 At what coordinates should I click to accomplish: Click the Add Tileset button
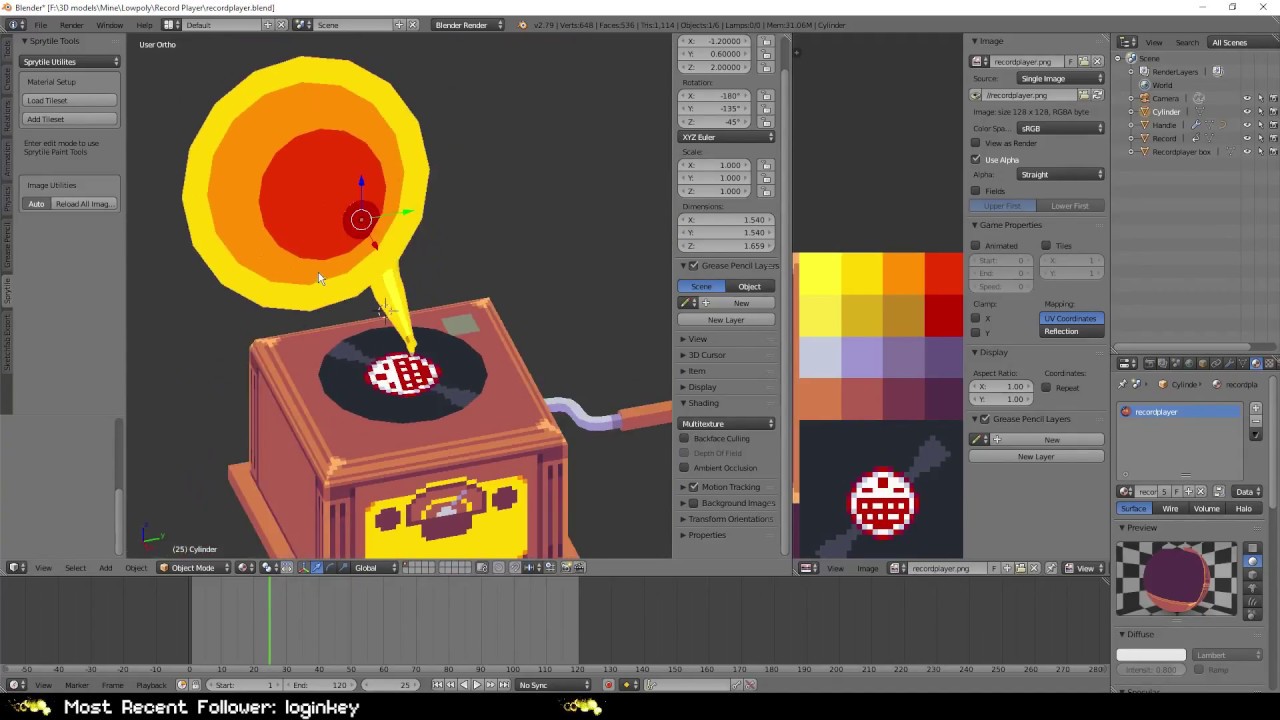pos(70,119)
